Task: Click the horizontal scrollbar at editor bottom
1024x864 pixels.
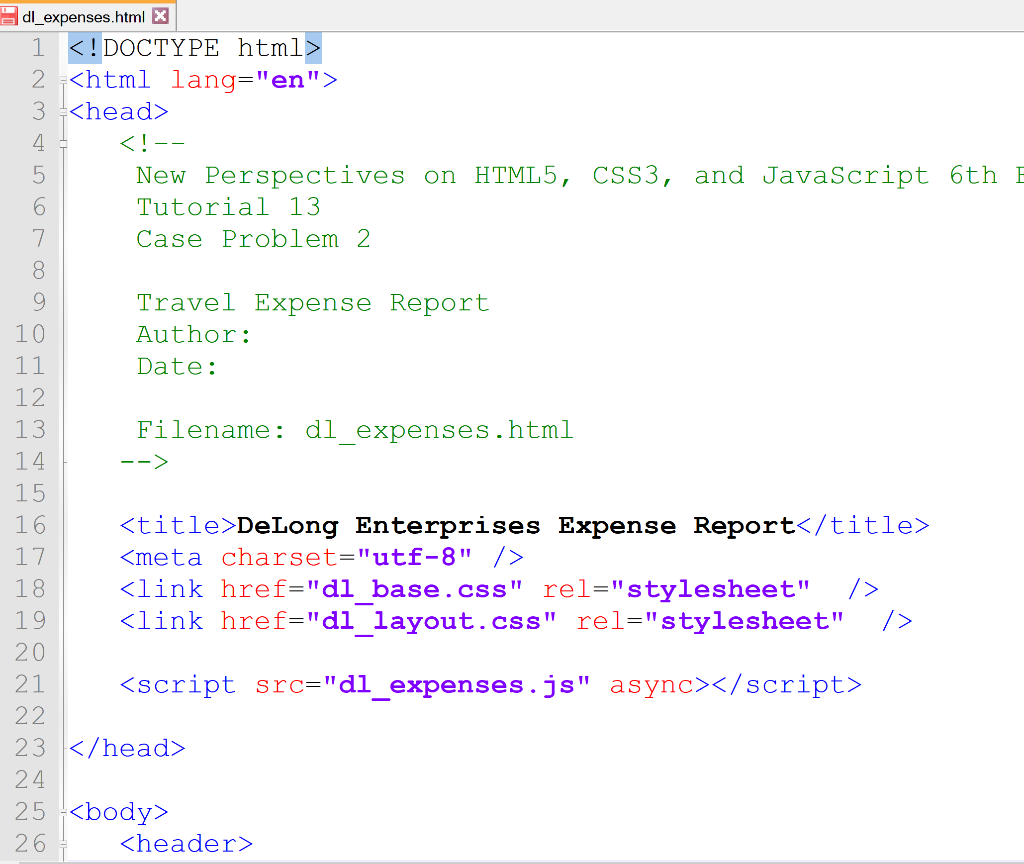Action: coord(522,861)
